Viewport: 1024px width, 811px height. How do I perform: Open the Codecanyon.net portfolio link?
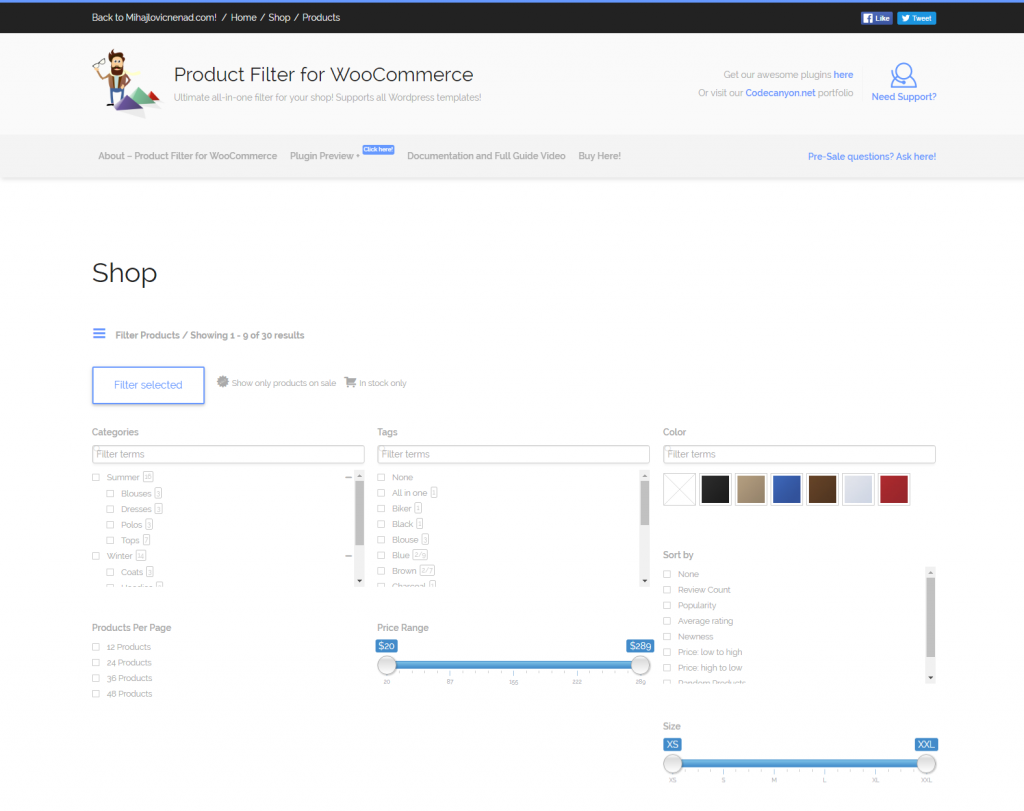pyautogui.click(x=780, y=93)
